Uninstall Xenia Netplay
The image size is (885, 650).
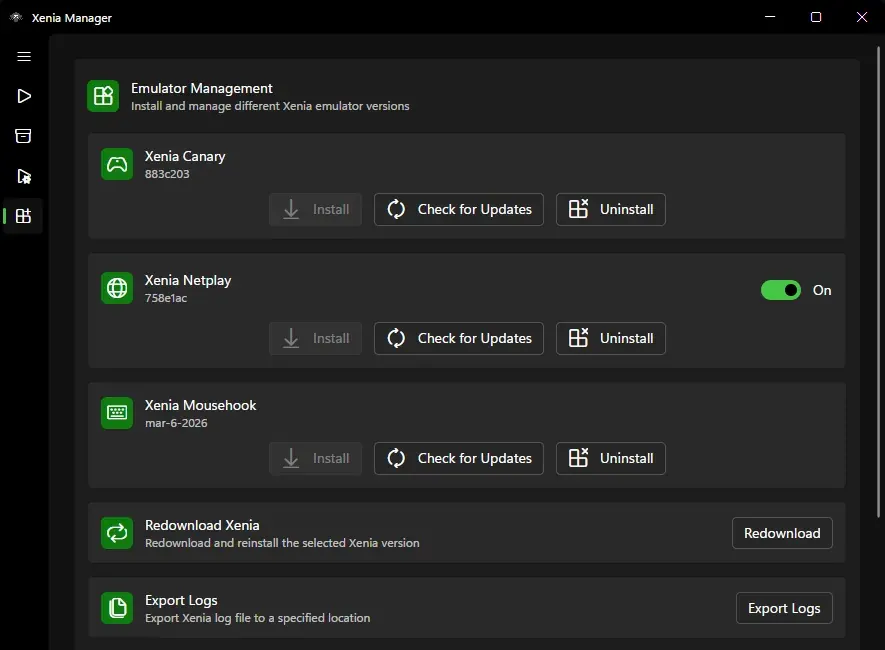click(x=611, y=339)
